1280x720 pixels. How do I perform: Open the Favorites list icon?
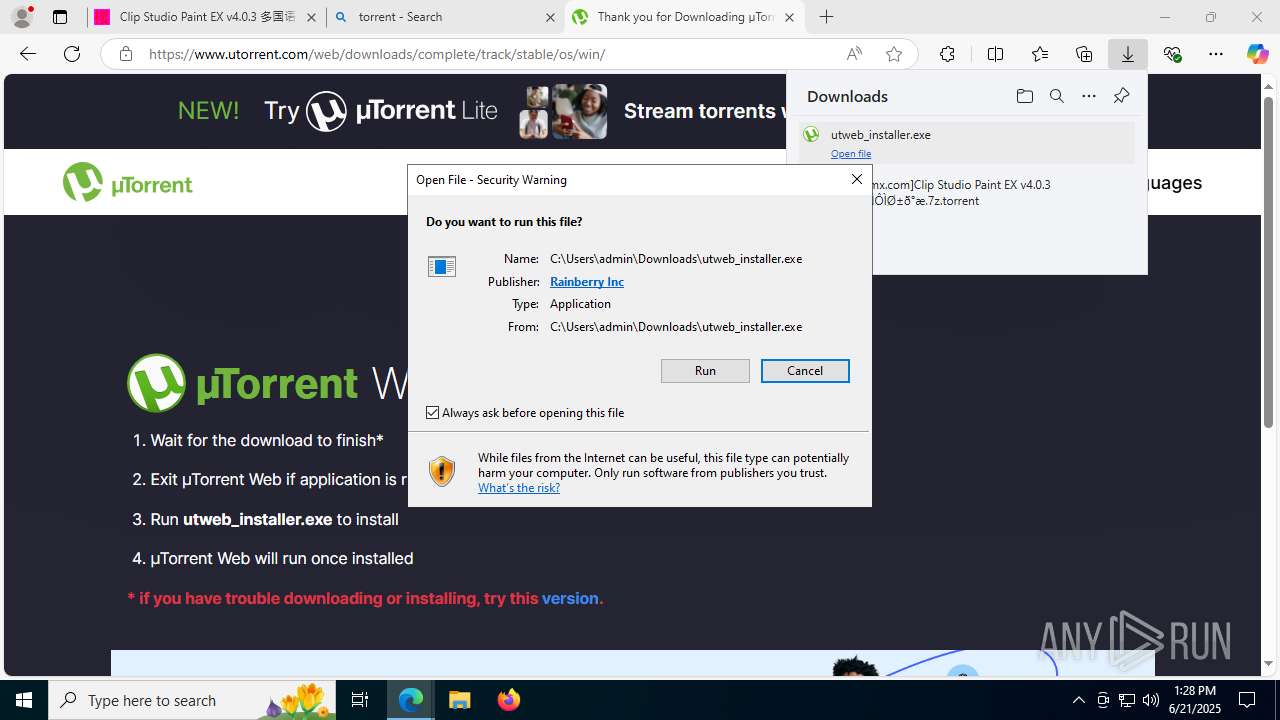(1040, 54)
